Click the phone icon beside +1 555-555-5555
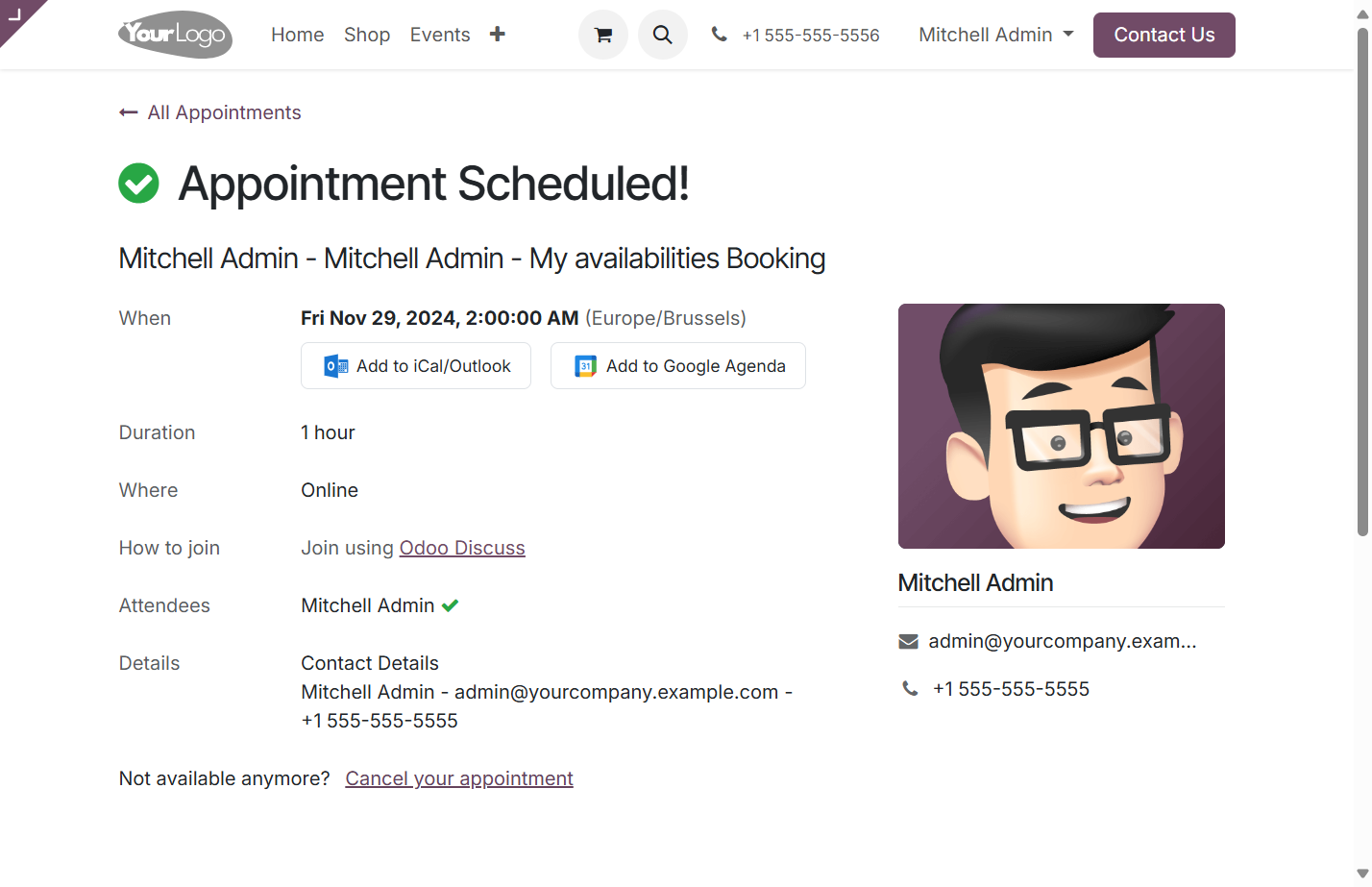1372x887 pixels. pyautogui.click(x=910, y=688)
